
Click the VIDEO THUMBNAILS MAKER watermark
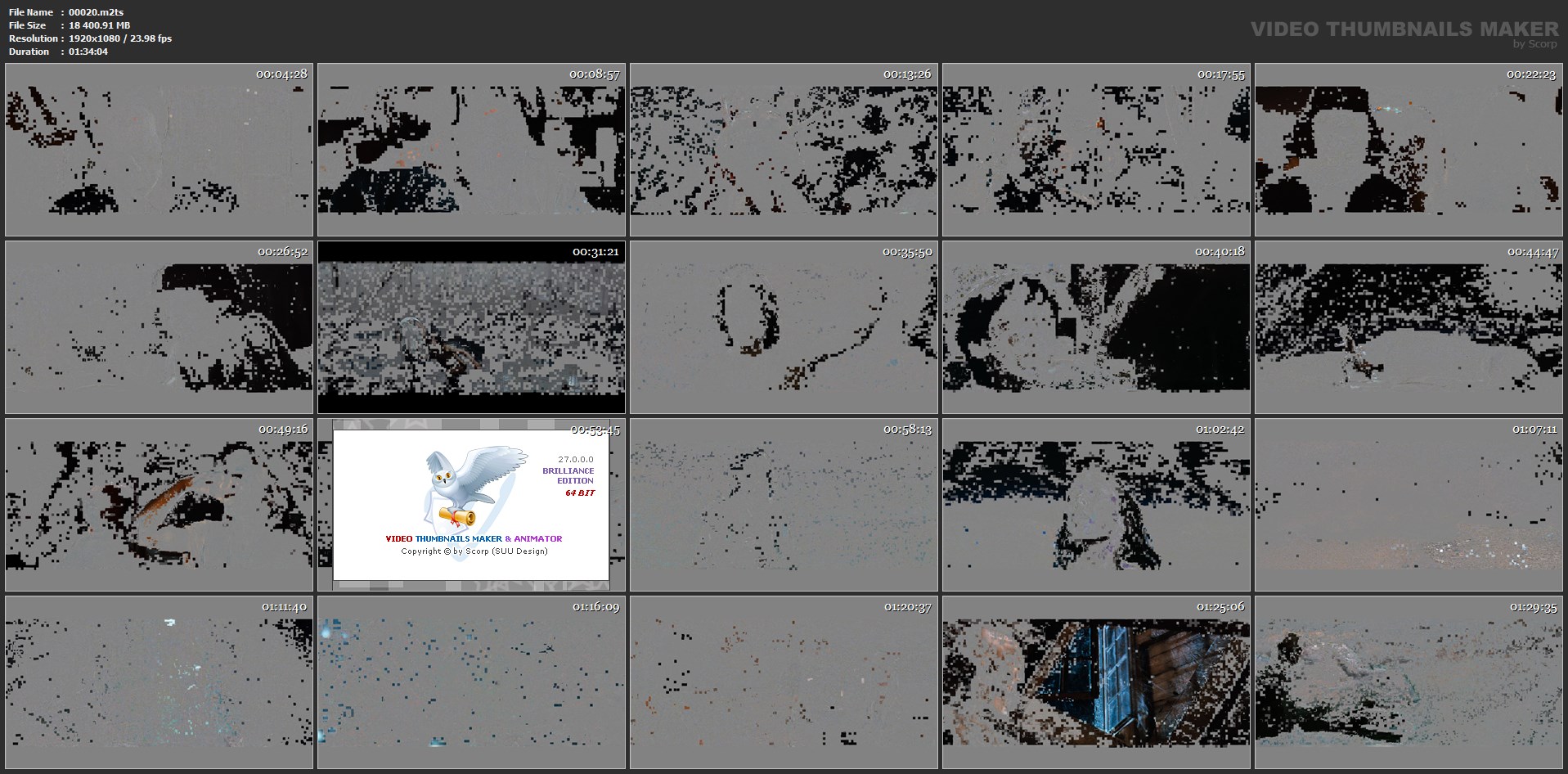tap(1404, 29)
